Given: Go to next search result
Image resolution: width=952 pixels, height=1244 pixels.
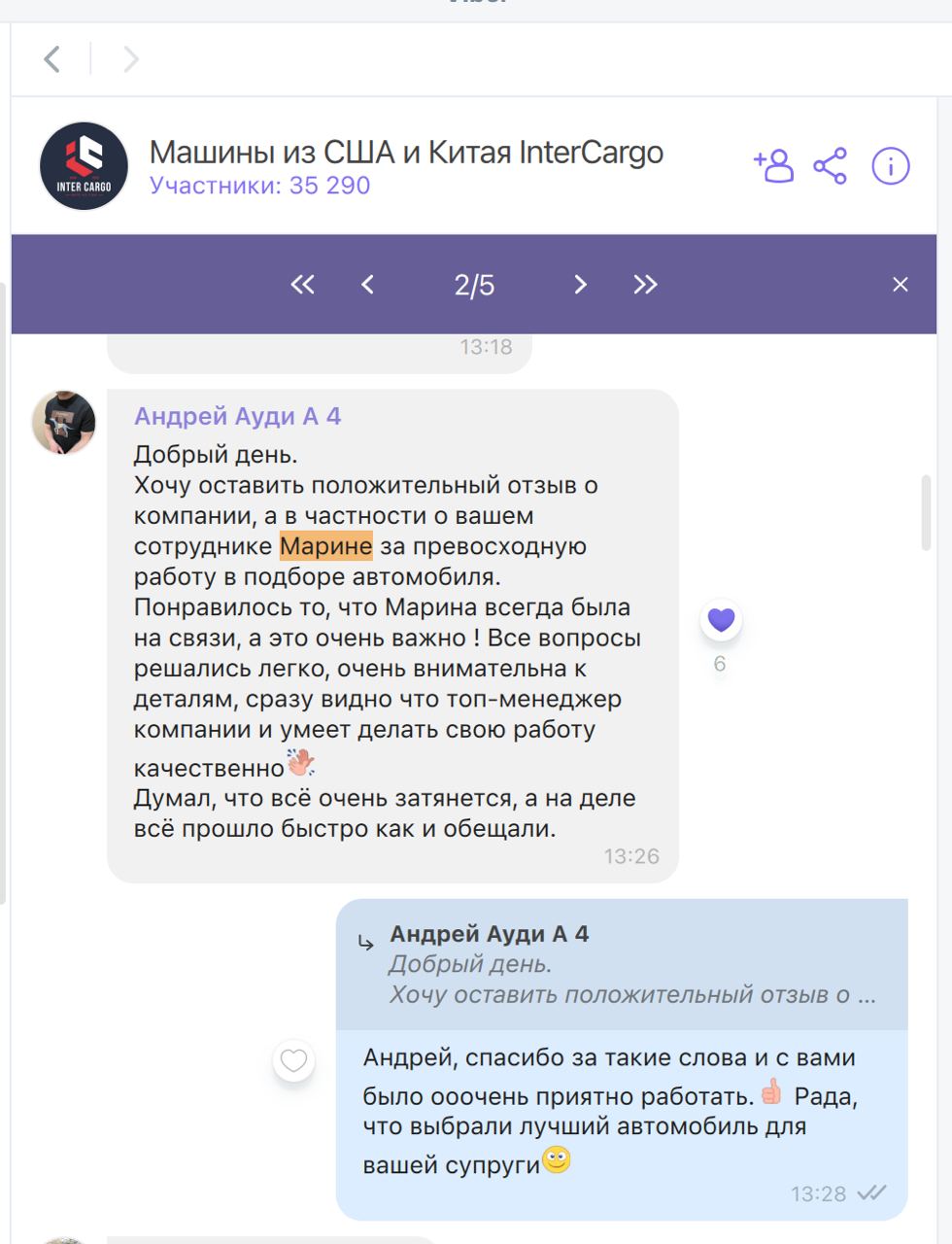Looking at the screenshot, I should coord(580,284).
